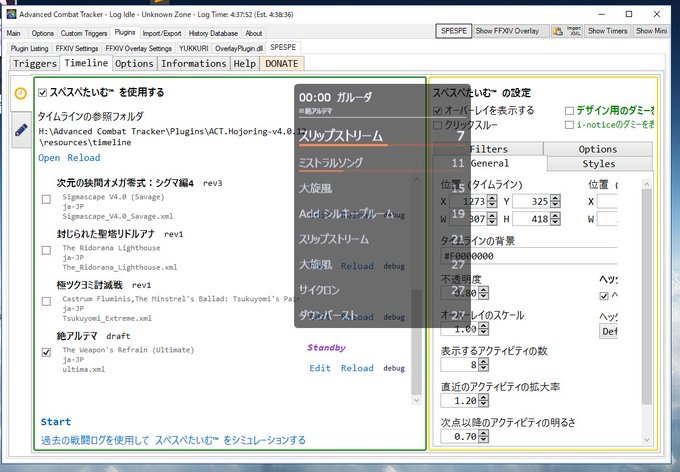Decrease 次点以降のアクティビティの明るさ spinner
This screenshot has height=472, width=680.
(x=484, y=439)
